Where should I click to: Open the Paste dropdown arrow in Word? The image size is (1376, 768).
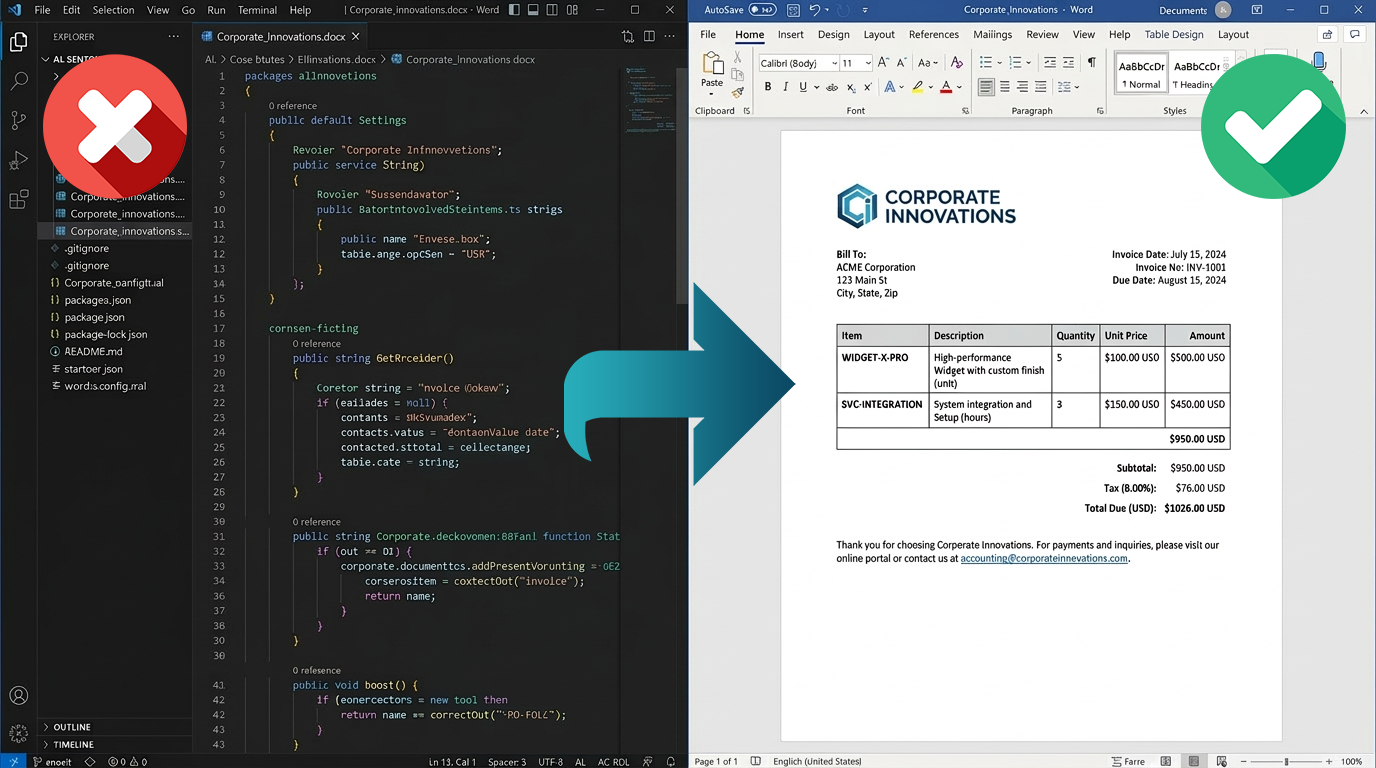pos(712,94)
